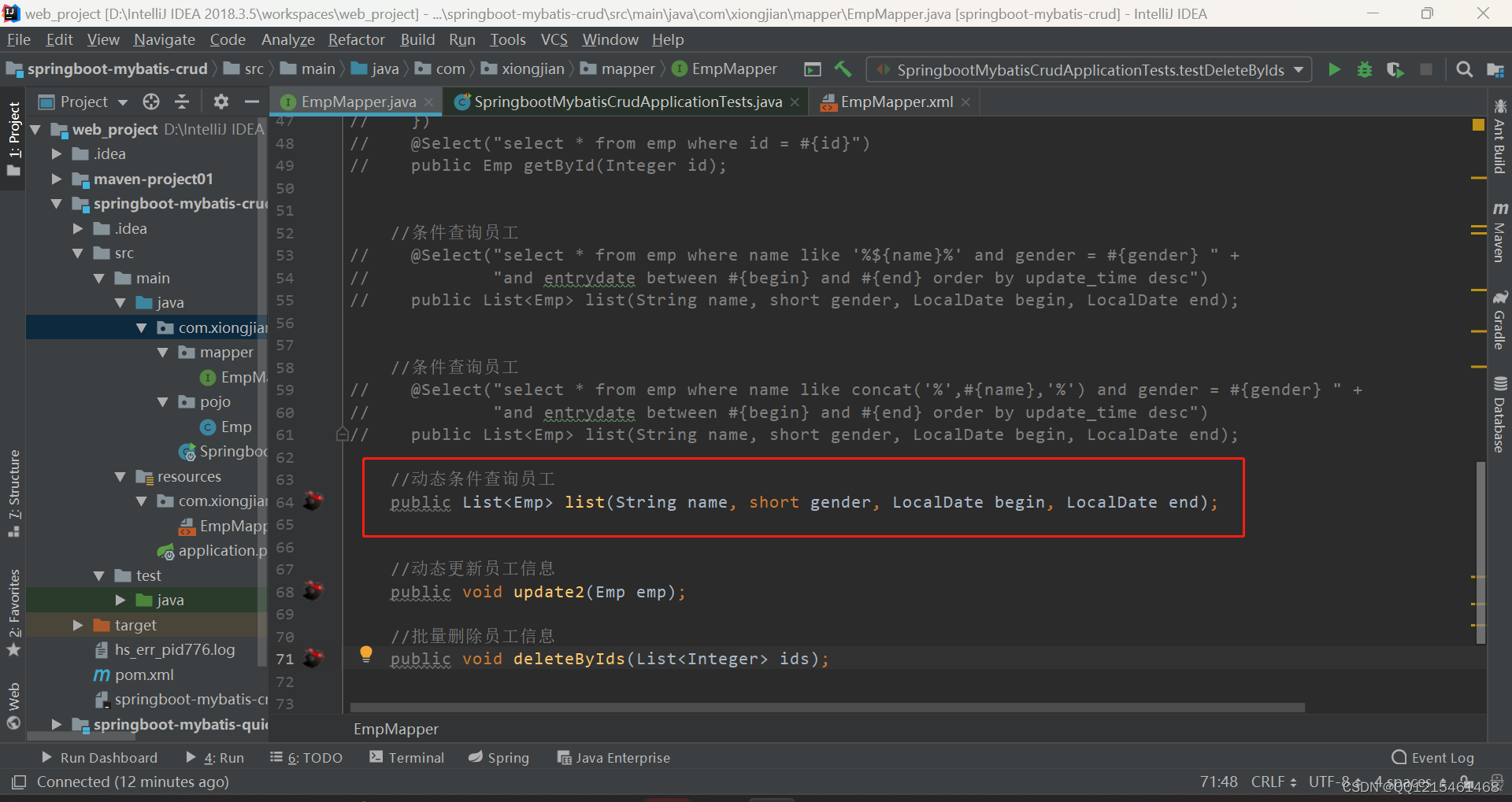Open Spring tool window
The image size is (1512, 802).
point(498,757)
